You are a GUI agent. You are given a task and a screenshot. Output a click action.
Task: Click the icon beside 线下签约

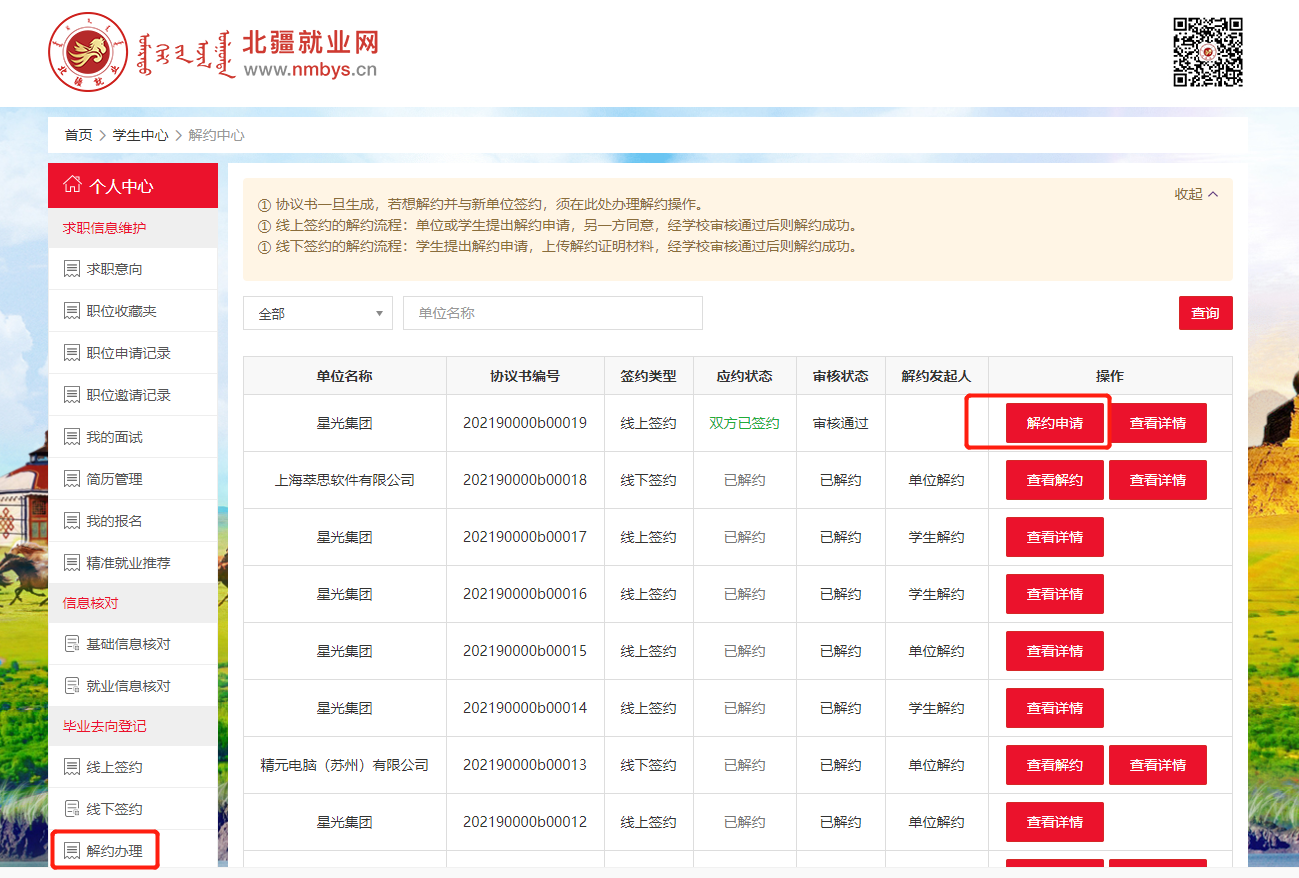coord(72,809)
